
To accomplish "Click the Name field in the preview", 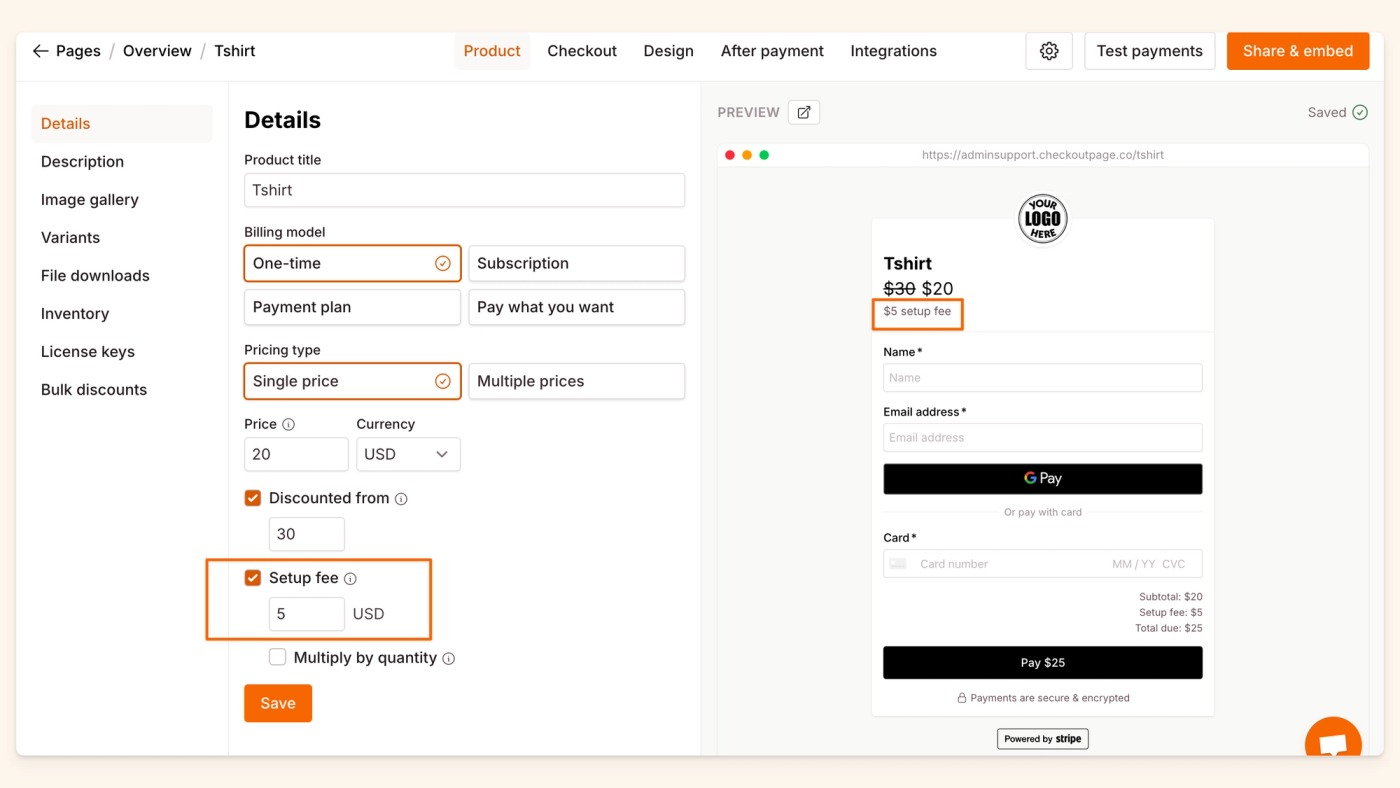I will coord(1043,378).
